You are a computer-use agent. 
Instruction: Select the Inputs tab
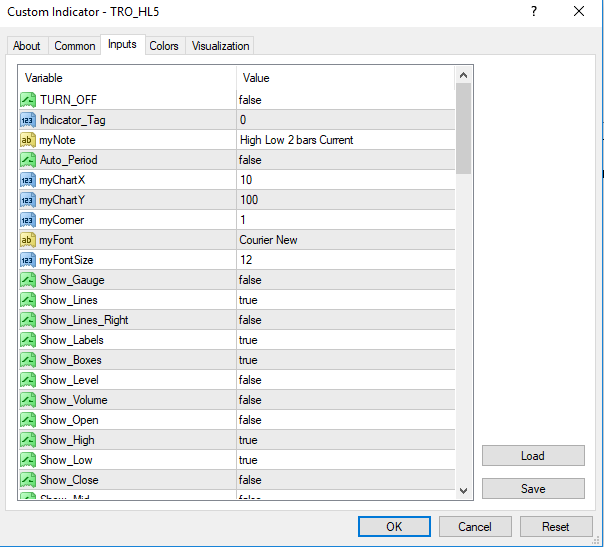pyautogui.click(x=122, y=45)
